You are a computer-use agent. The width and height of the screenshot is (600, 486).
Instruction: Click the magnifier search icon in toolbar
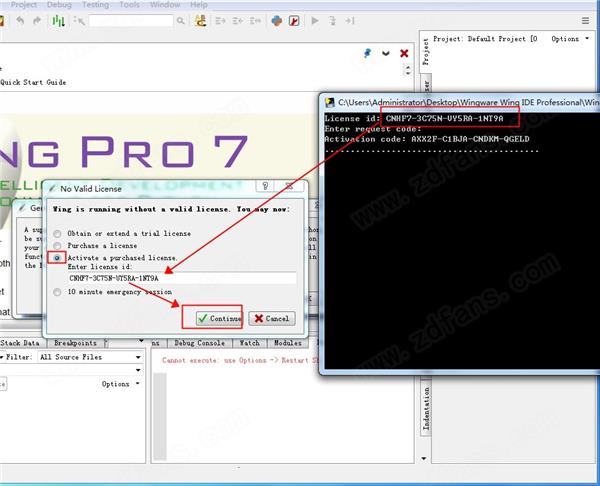[x=181, y=21]
